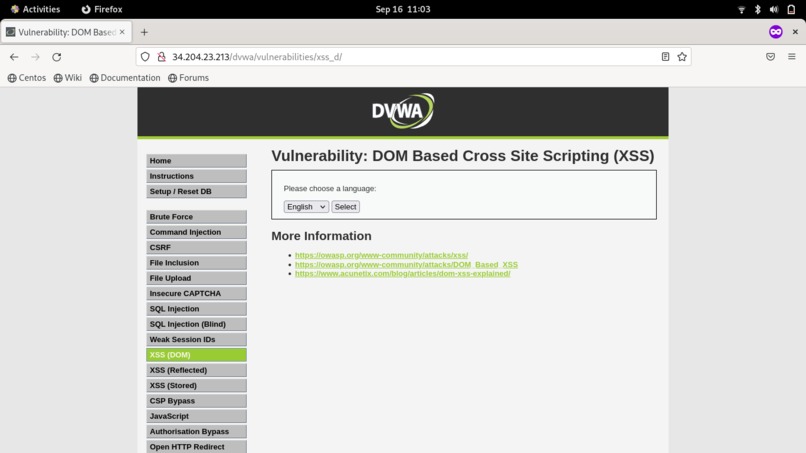Open SQL Injection (Blind) page
The height and width of the screenshot is (453, 806).
click(x=196, y=324)
